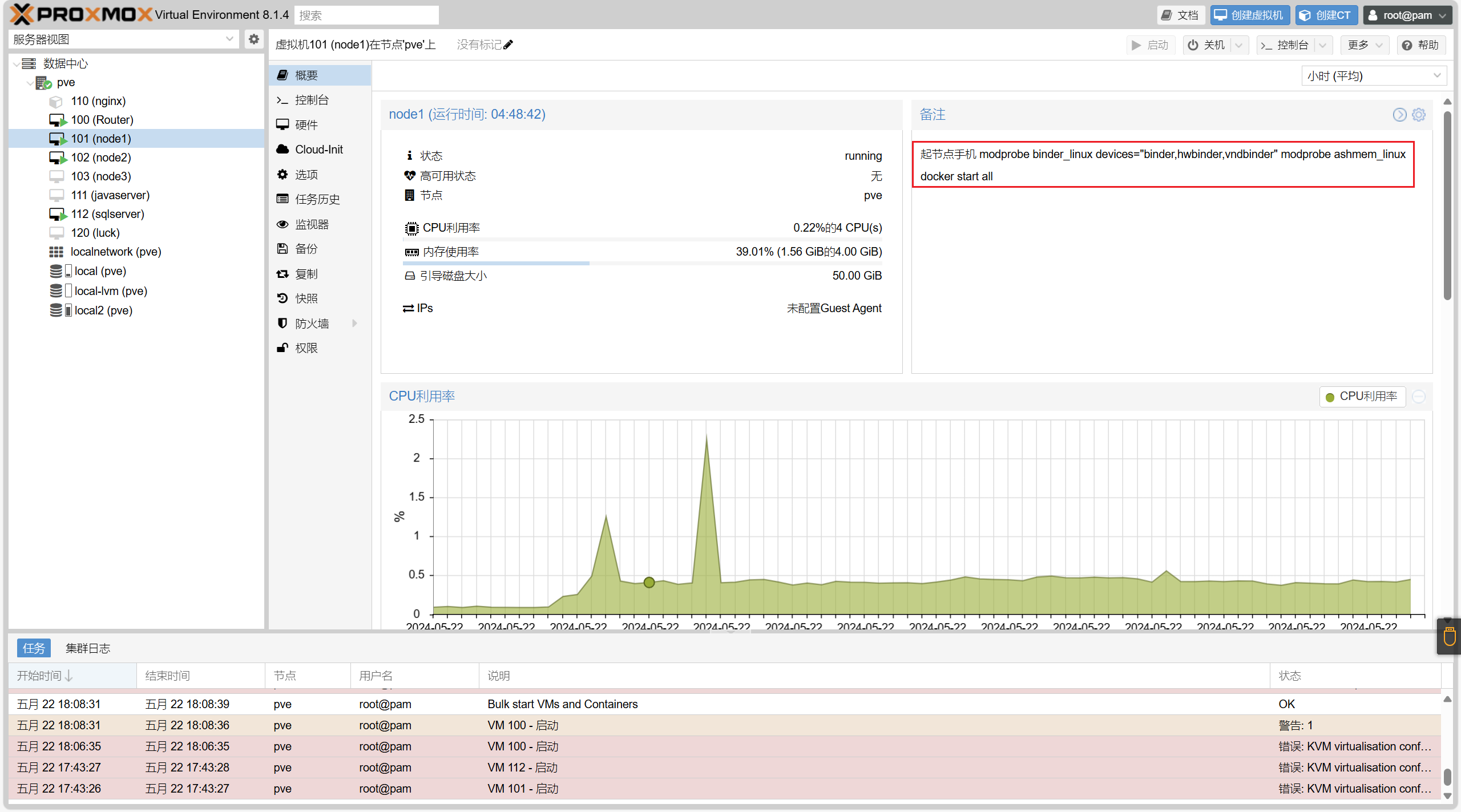
Task: Select the Bulk start VMs and Containers task row
Action: pos(725,704)
